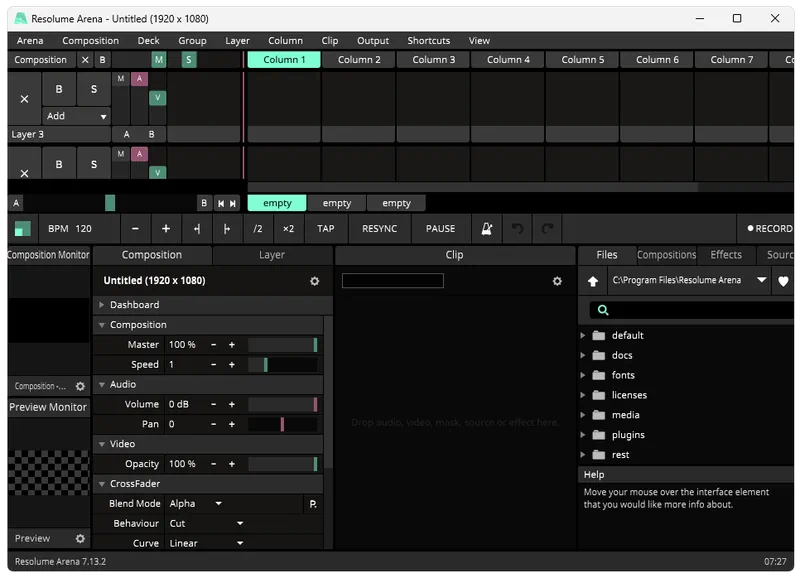800x578 pixels.
Task: Collapse the Audio section
Action: (102, 385)
